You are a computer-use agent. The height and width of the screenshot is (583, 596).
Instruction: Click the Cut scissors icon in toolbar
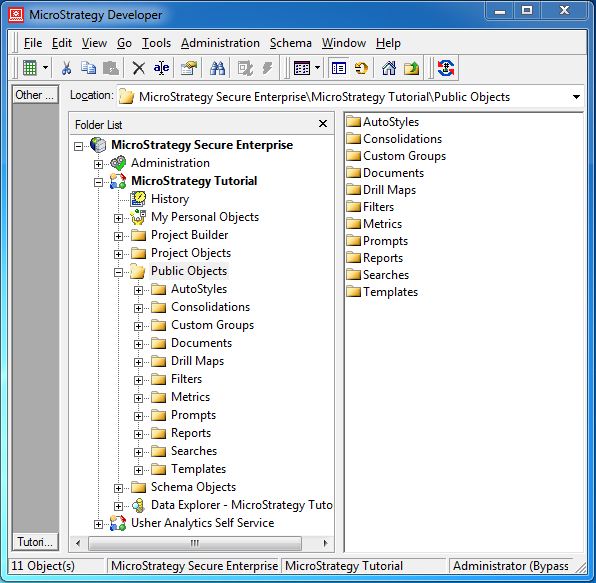tap(66, 68)
